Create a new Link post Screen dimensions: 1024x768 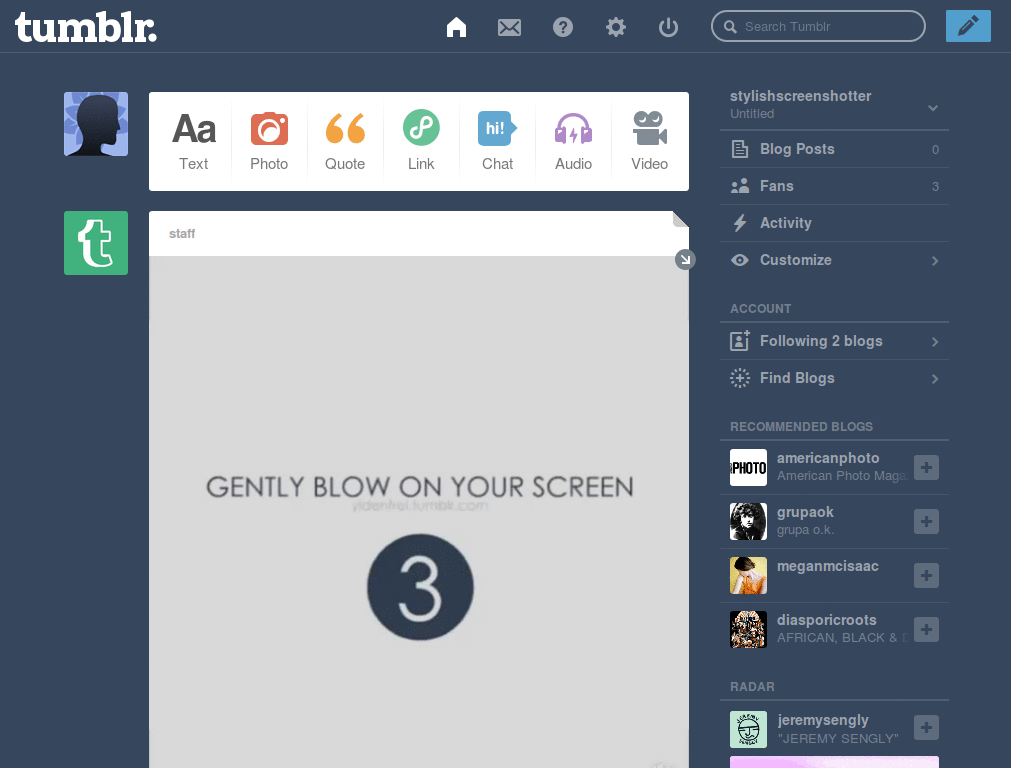click(421, 141)
